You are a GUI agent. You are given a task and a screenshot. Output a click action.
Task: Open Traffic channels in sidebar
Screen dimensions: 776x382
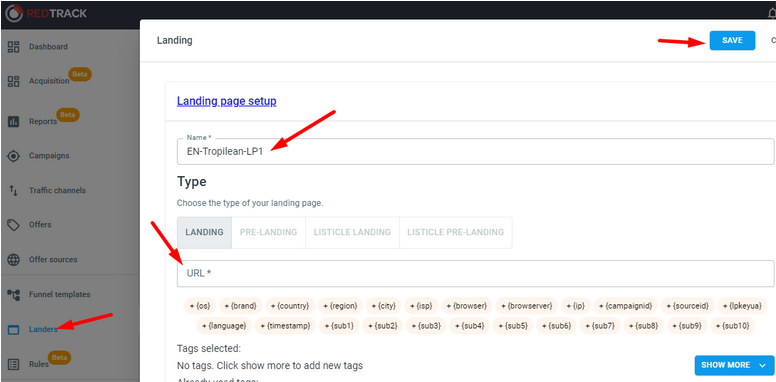[x=57, y=191]
